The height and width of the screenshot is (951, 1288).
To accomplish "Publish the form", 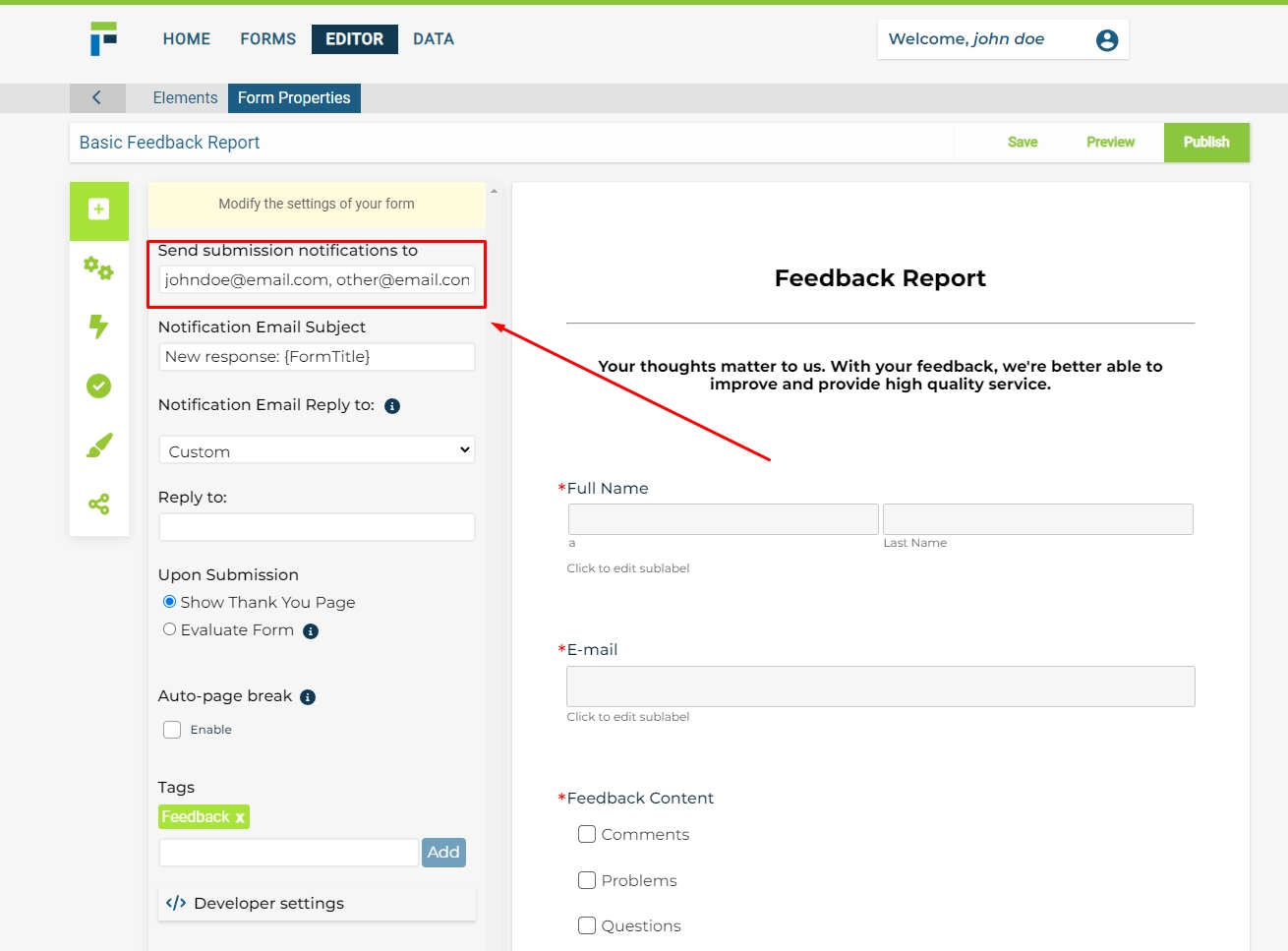I will tap(1206, 143).
